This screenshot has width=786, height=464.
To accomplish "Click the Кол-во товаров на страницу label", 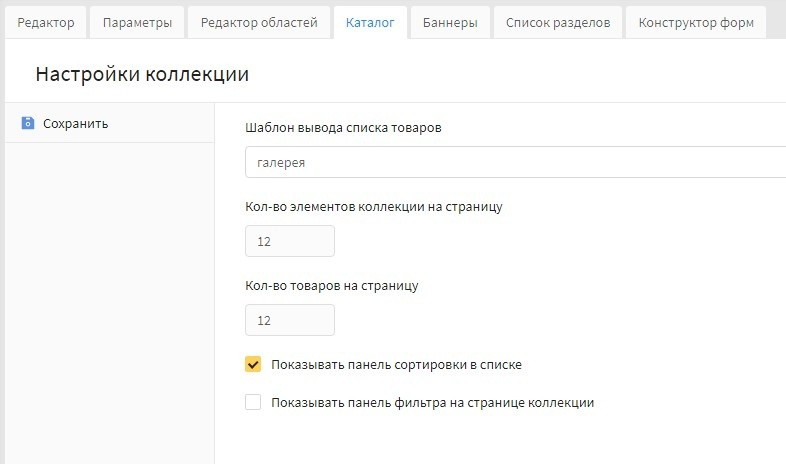I will click(x=331, y=285).
